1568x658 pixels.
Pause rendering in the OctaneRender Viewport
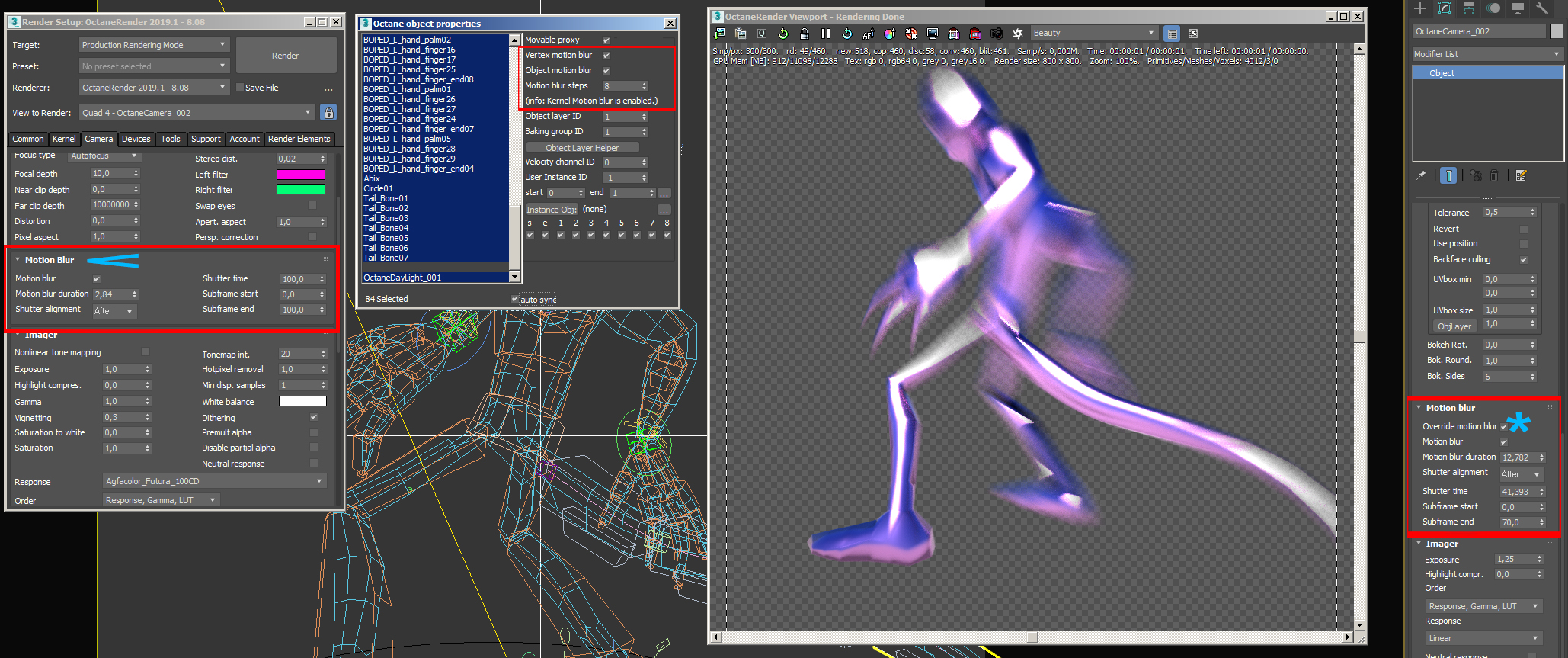click(825, 34)
